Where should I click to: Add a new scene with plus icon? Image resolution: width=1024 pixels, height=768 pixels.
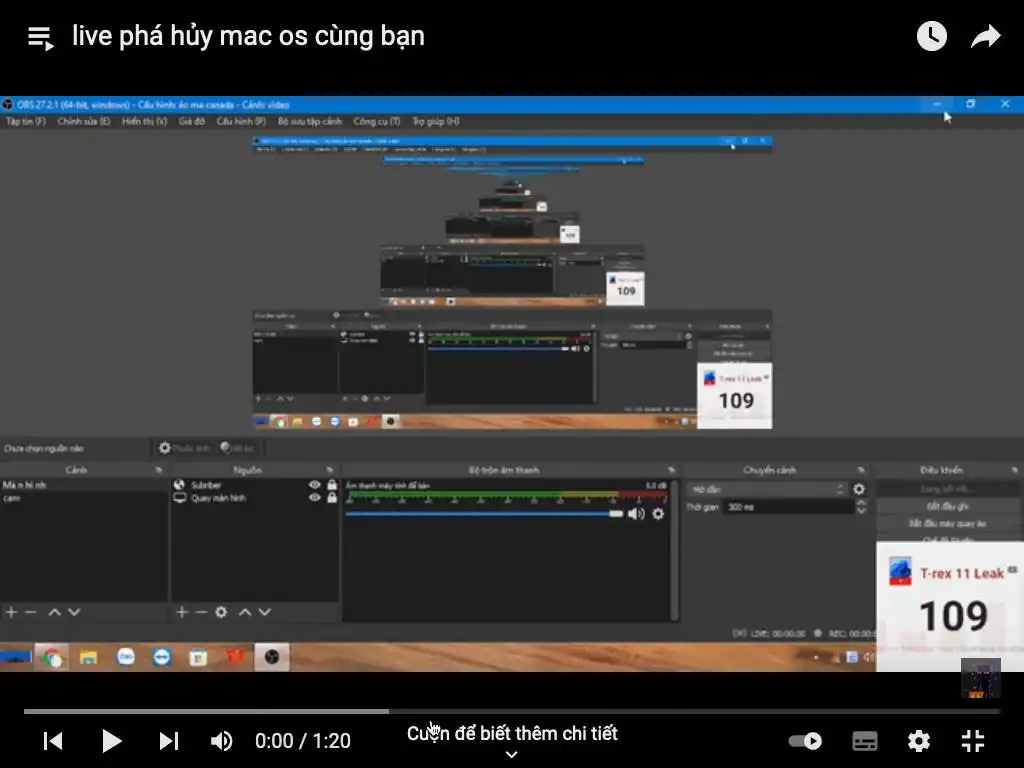11,612
